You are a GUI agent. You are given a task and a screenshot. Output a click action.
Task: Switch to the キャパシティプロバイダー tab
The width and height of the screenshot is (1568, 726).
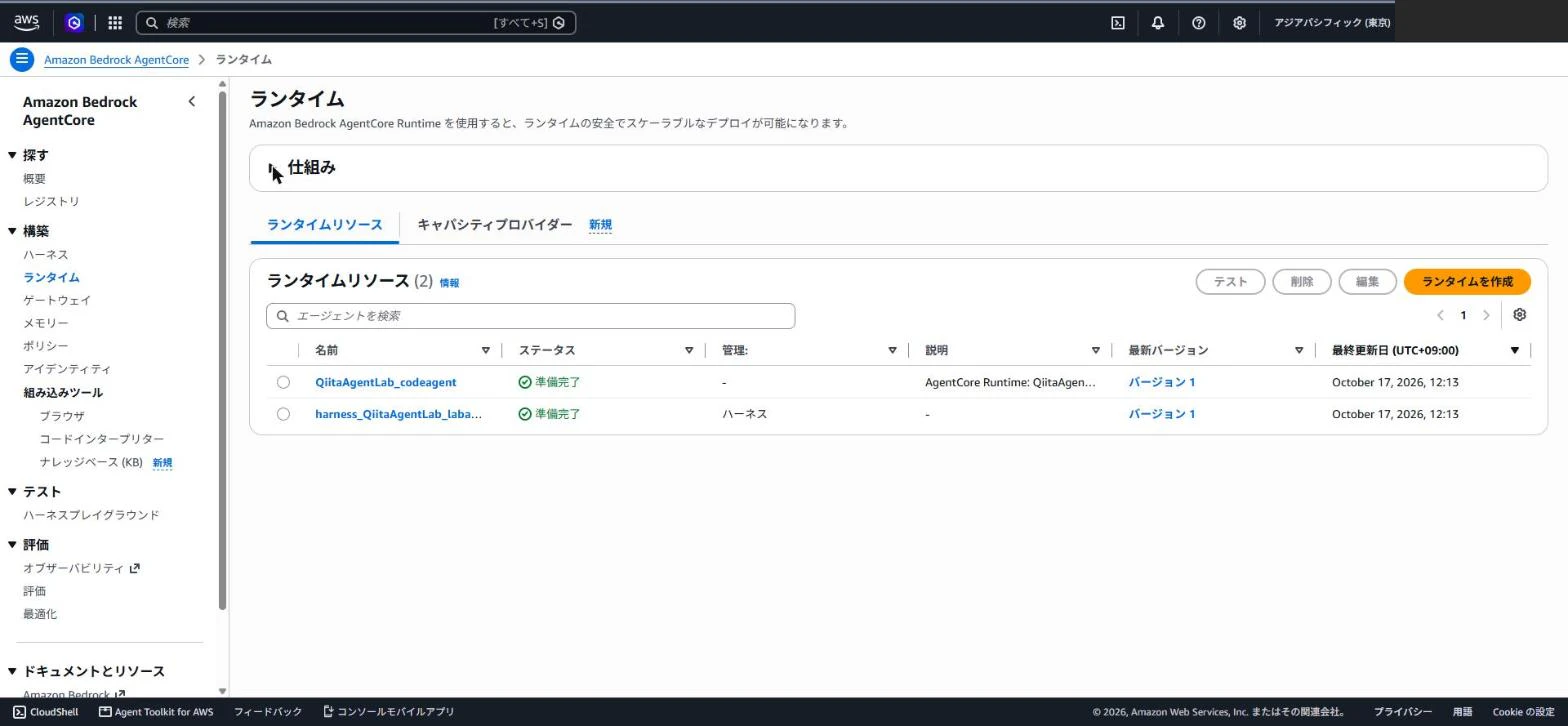click(495, 225)
